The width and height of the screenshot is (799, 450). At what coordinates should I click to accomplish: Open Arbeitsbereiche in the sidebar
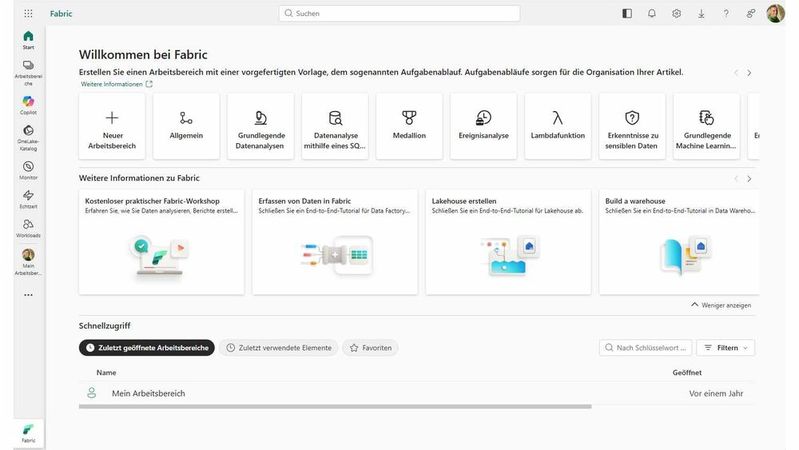pos(28,72)
